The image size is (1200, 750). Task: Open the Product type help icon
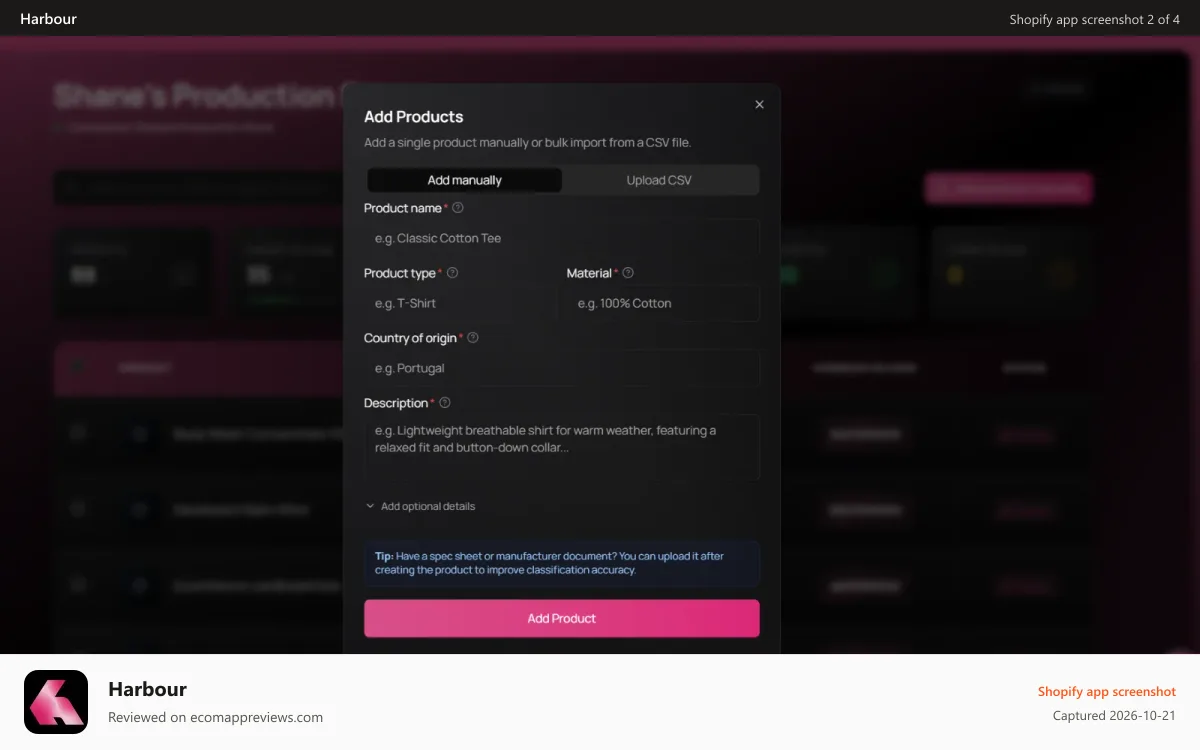point(452,273)
